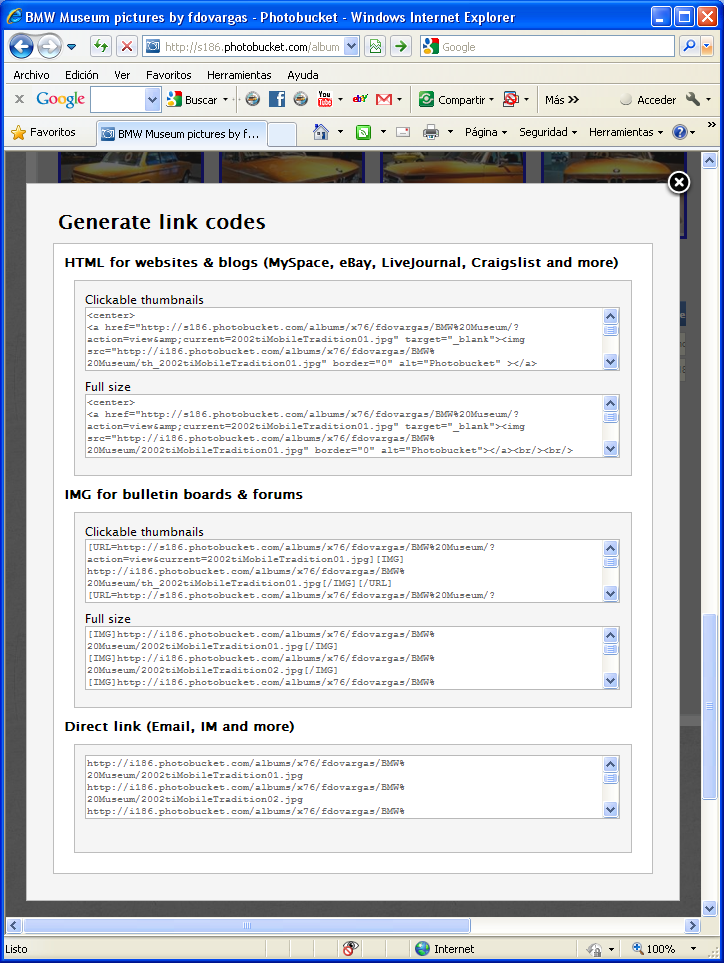The image size is (724, 963).
Task: Click the Home page icon
Action: tap(321, 132)
